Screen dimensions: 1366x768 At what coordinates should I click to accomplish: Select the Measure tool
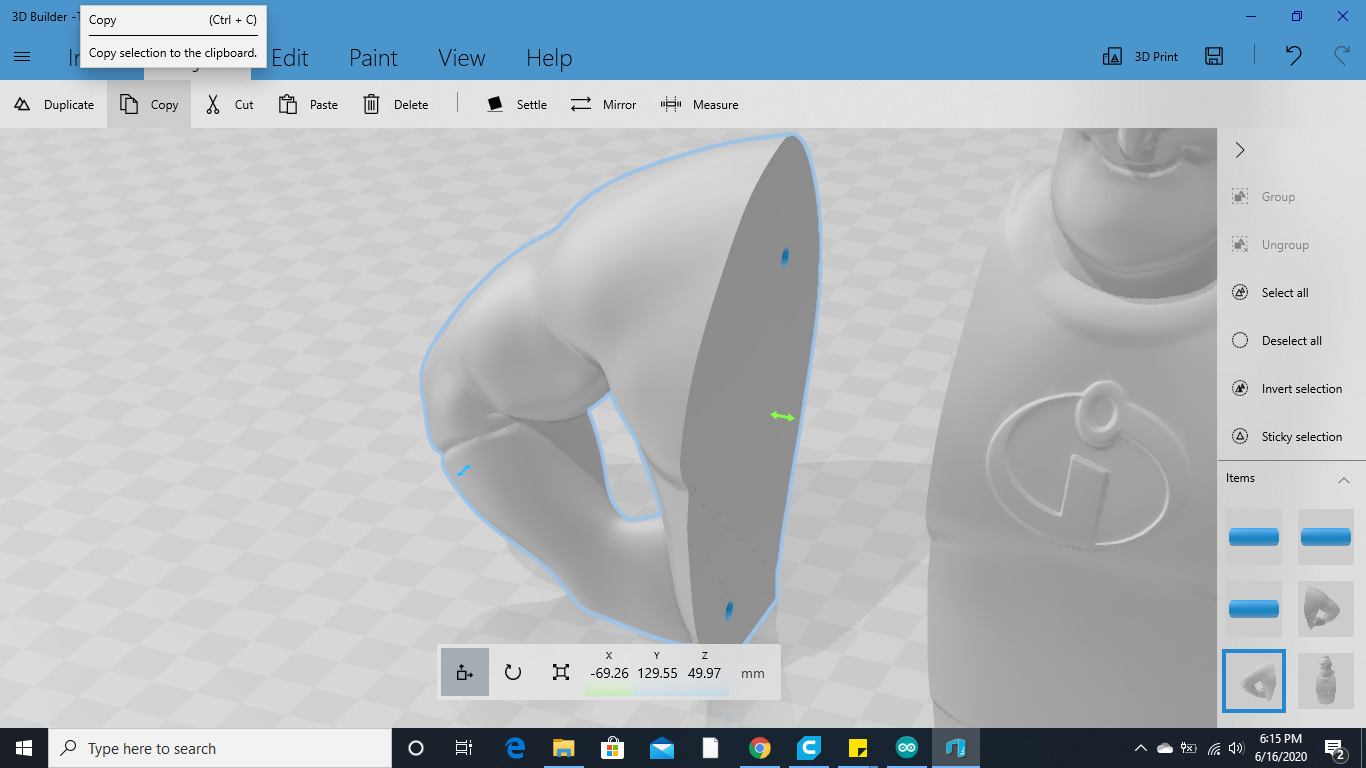pos(700,104)
